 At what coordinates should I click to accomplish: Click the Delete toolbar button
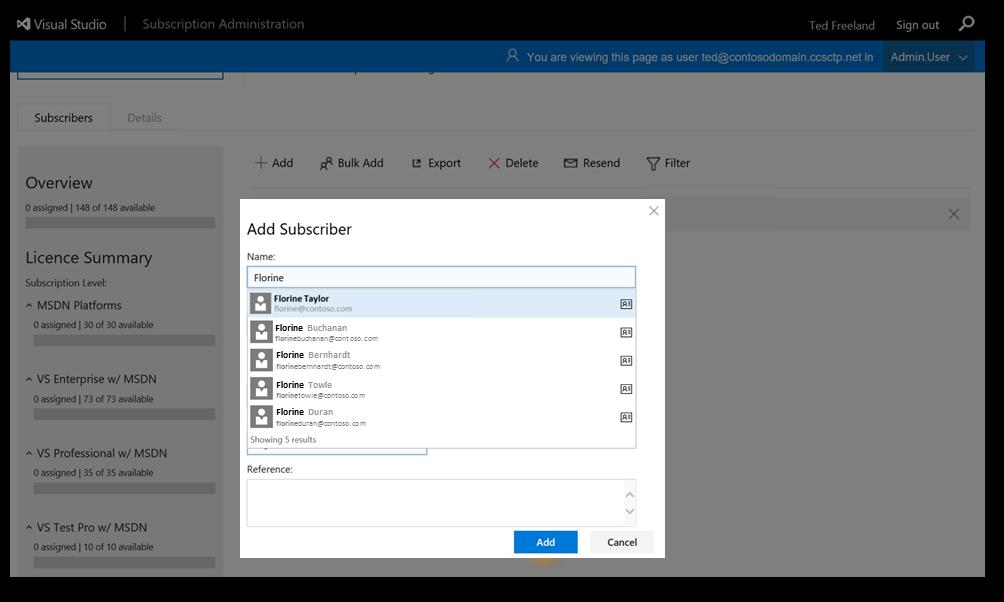point(513,163)
